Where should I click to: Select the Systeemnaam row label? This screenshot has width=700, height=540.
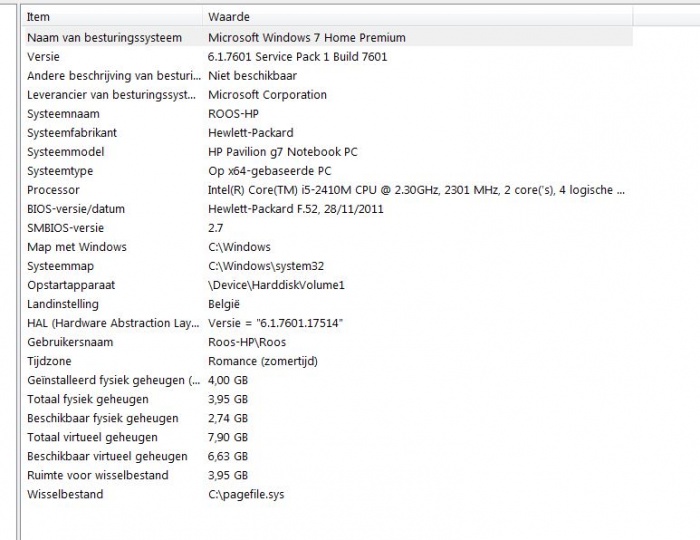click(x=63, y=114)
